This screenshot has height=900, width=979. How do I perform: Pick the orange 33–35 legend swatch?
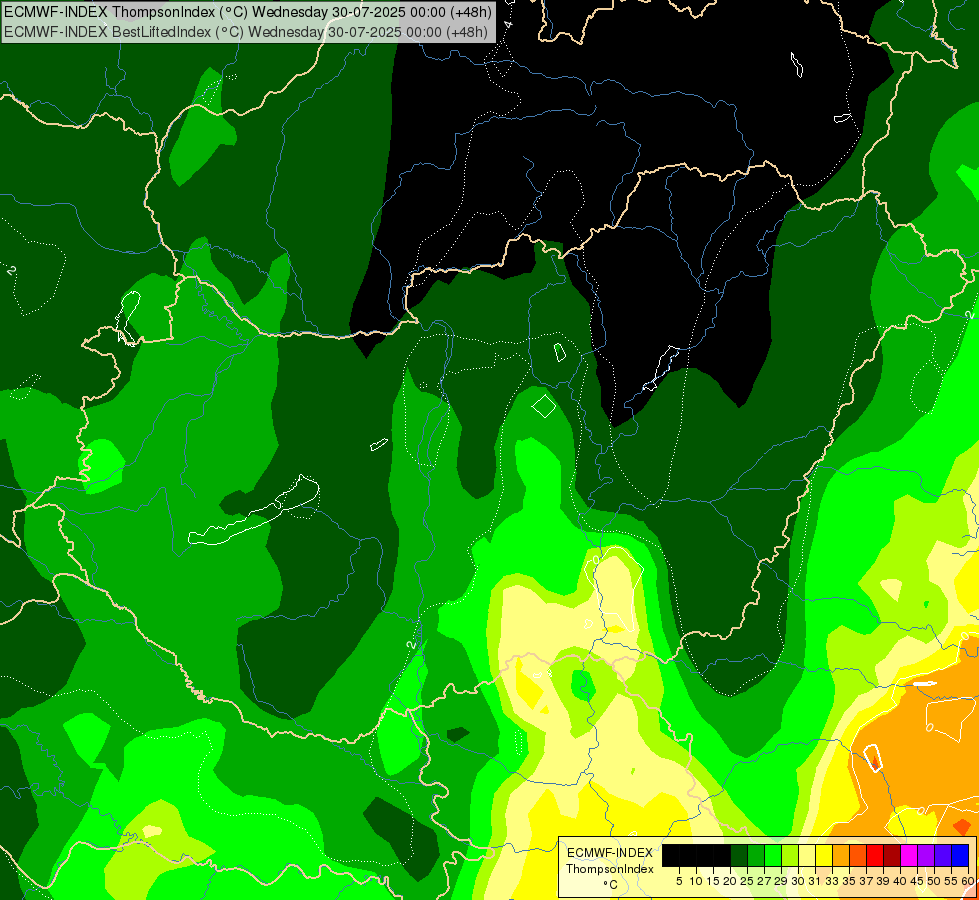(841, 856)
